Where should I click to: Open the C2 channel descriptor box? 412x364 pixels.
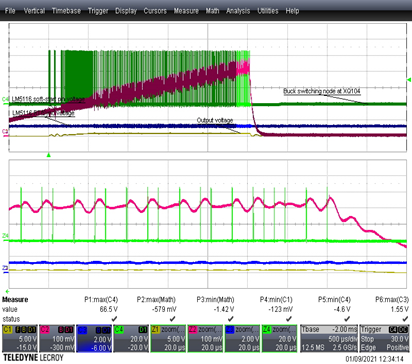57,339
